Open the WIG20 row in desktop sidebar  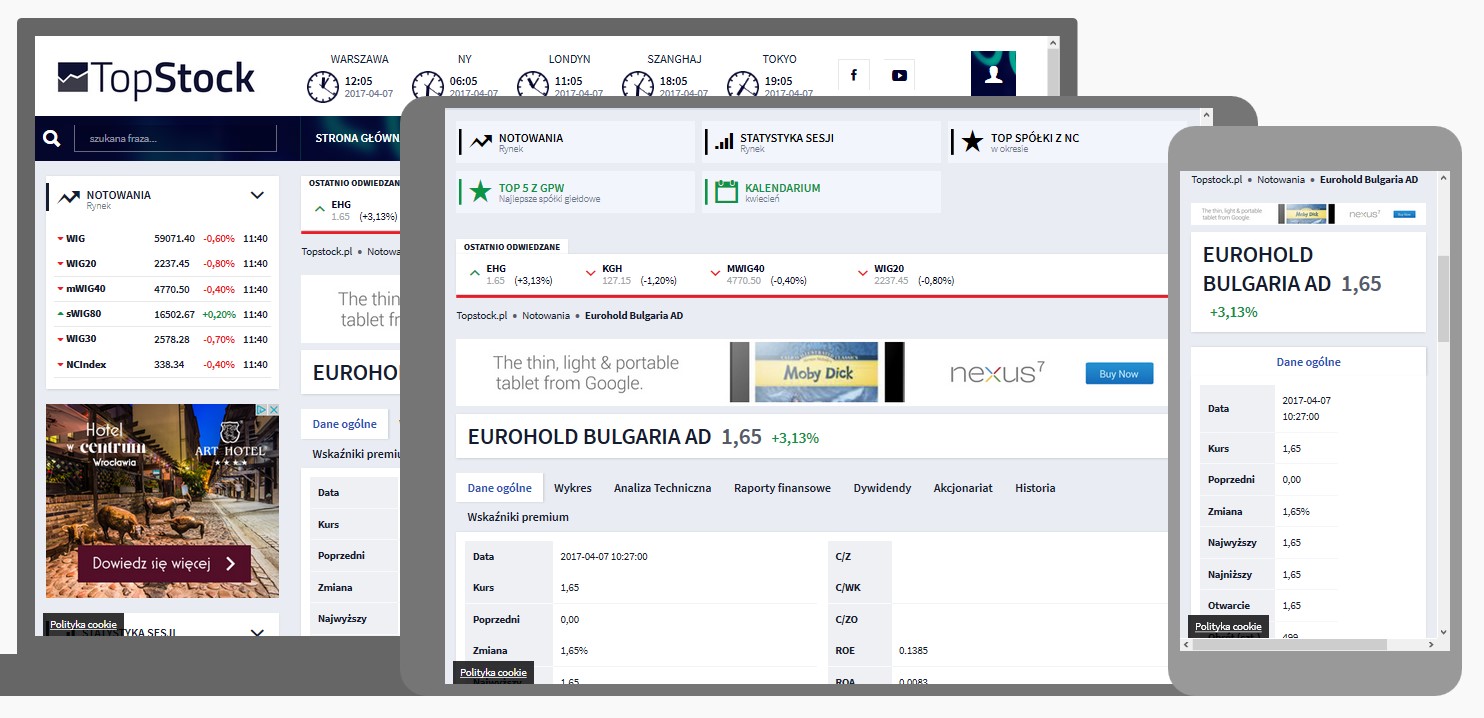point(162,264)
